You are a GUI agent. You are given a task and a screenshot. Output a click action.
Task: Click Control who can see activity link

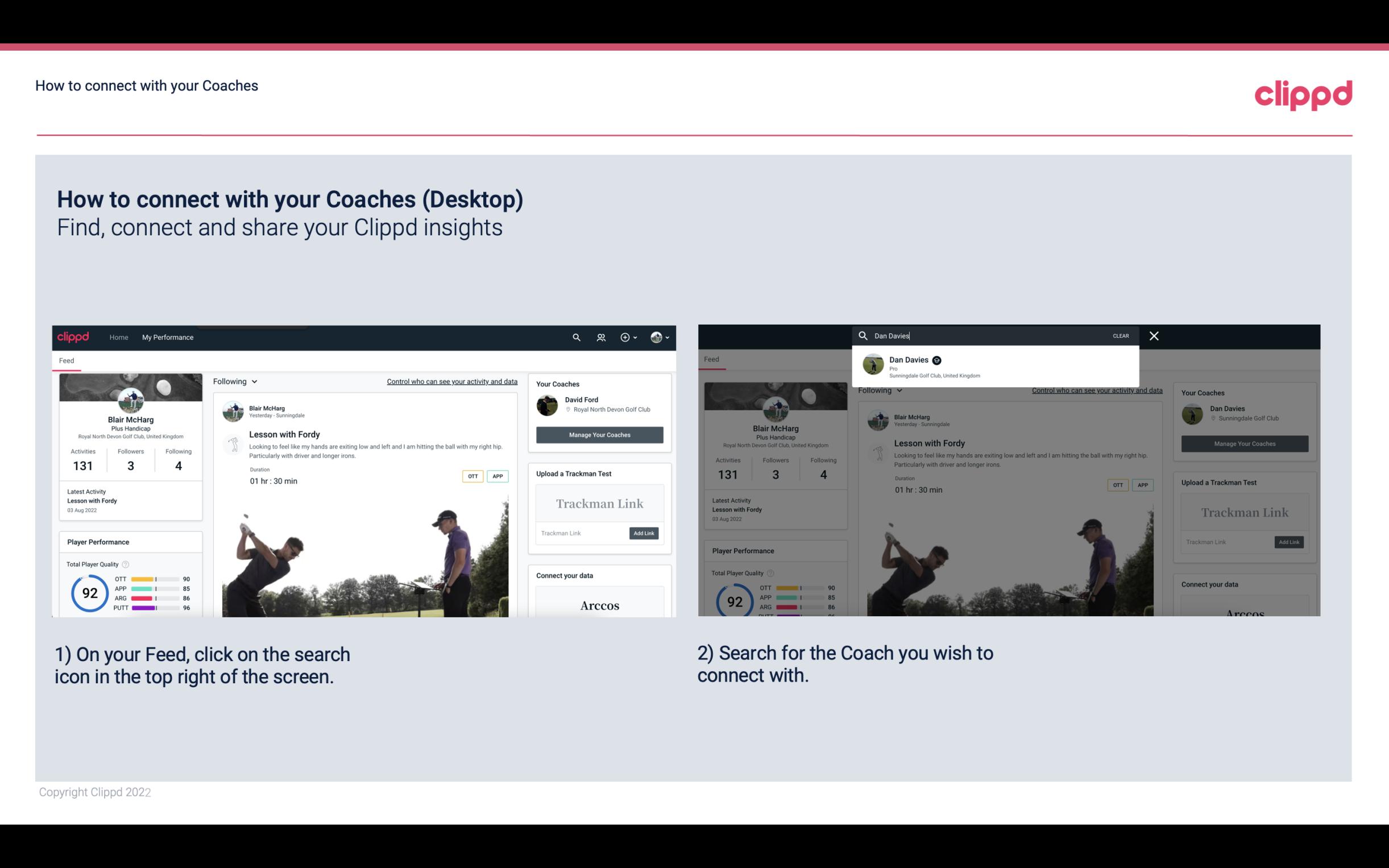pos(451,382)
